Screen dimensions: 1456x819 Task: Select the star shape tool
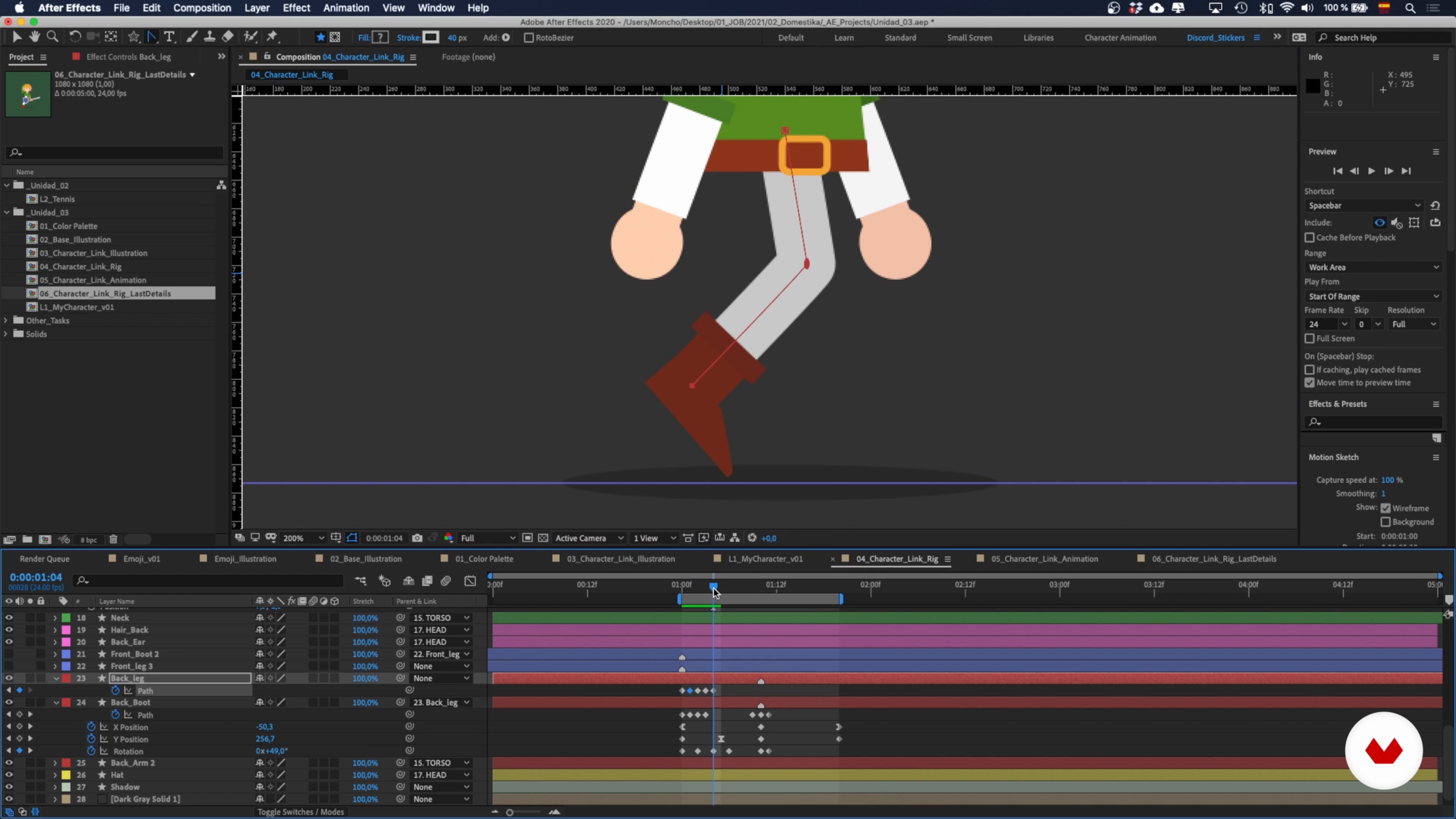click(133, 37)
